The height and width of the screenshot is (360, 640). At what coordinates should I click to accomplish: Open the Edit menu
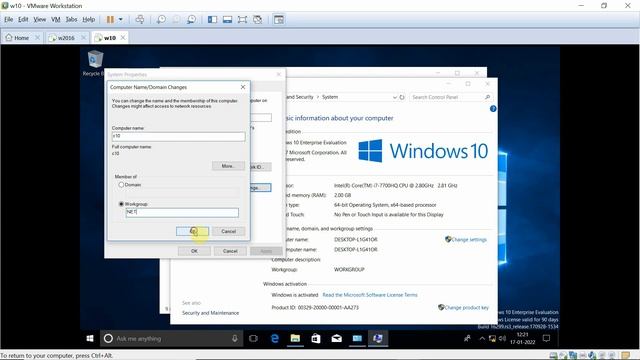[23, 19]
